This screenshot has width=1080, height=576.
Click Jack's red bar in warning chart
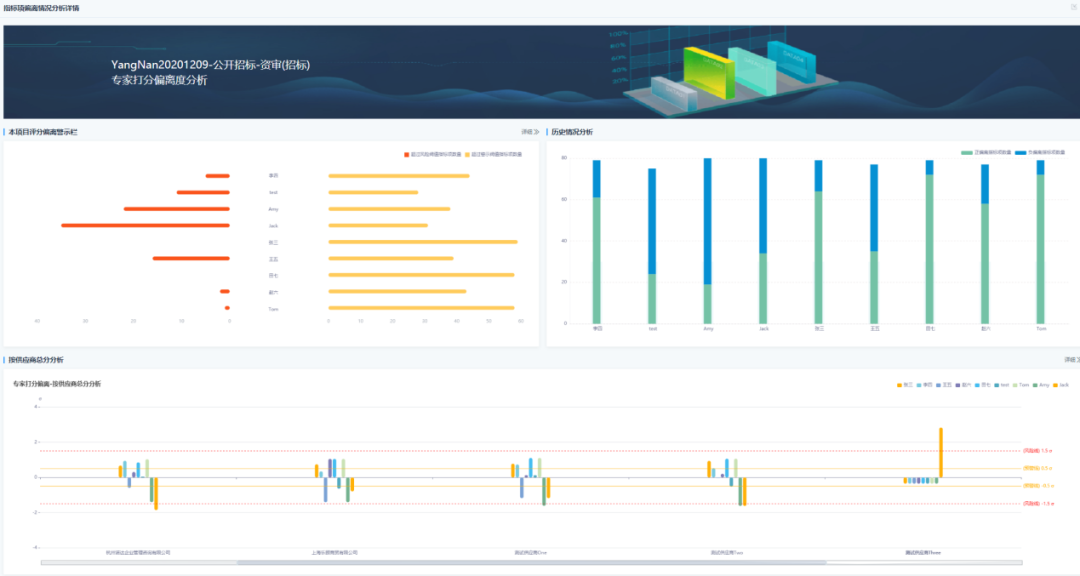pos(145,225)
